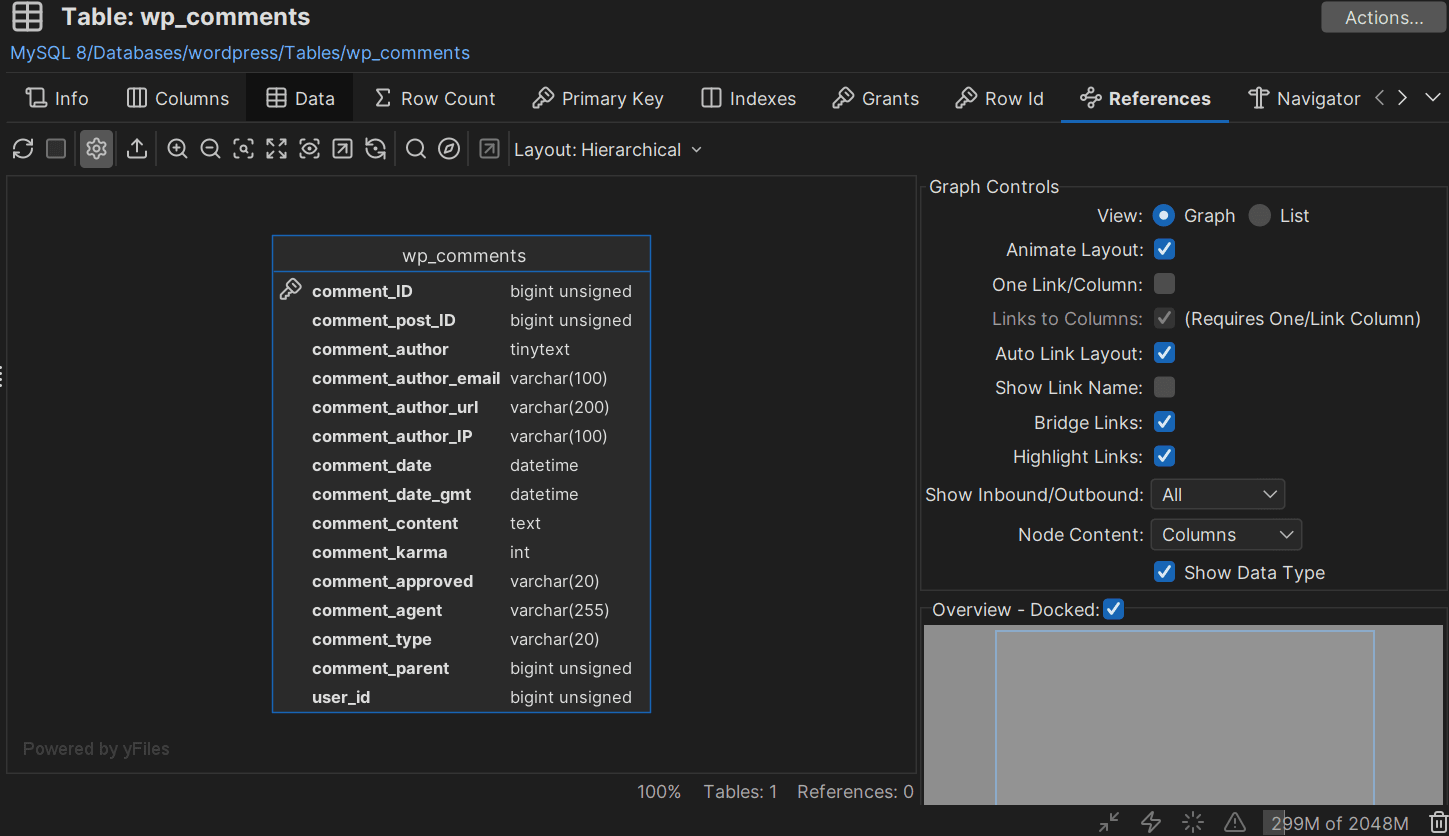1449x836 pixels.
Task: Open the Show Inbound/Outbound dropdown
Action: click(x=1217, y=493)
